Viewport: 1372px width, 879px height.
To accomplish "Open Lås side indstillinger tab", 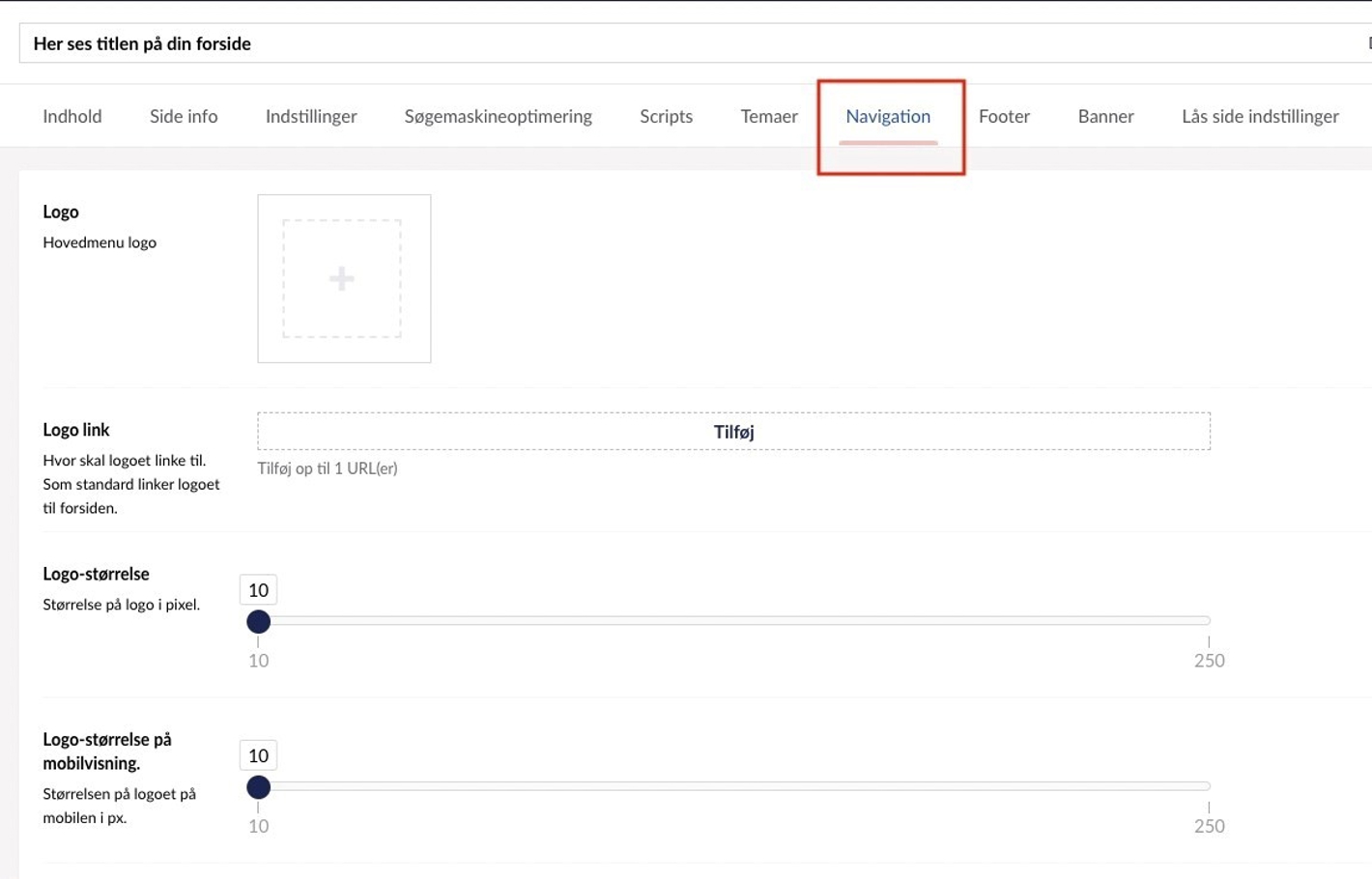I will click(x=1260, y=116).
